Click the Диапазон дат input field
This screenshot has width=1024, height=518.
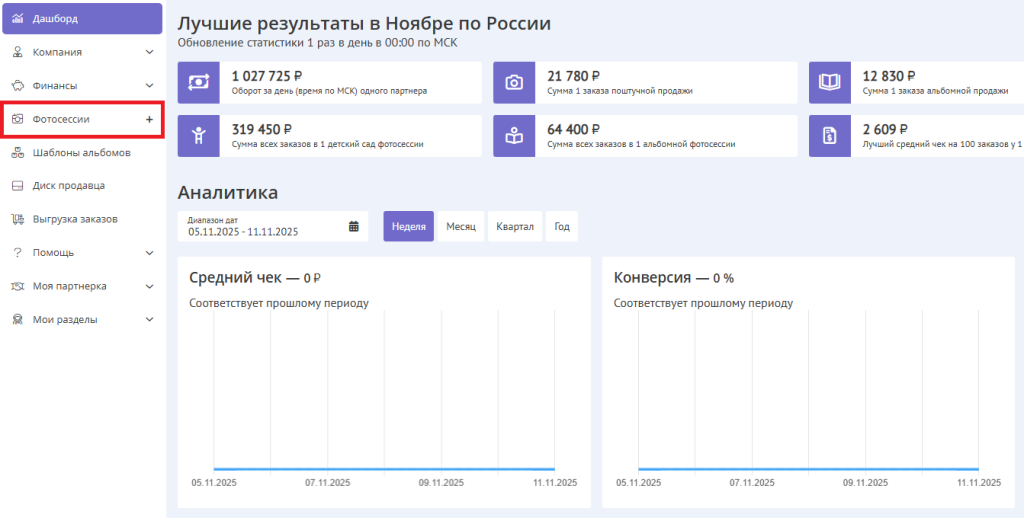(260, 226)
